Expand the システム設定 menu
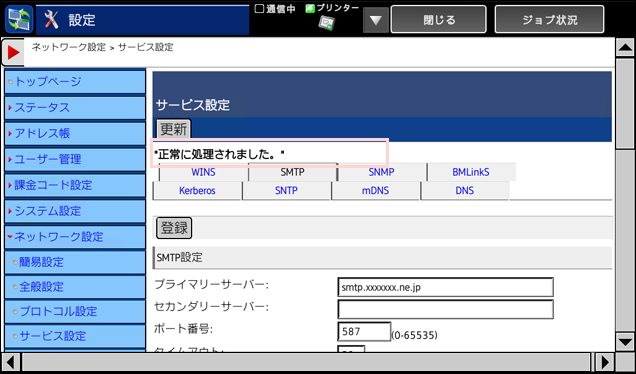The image size is (636, 374). [x=75, y=211]
